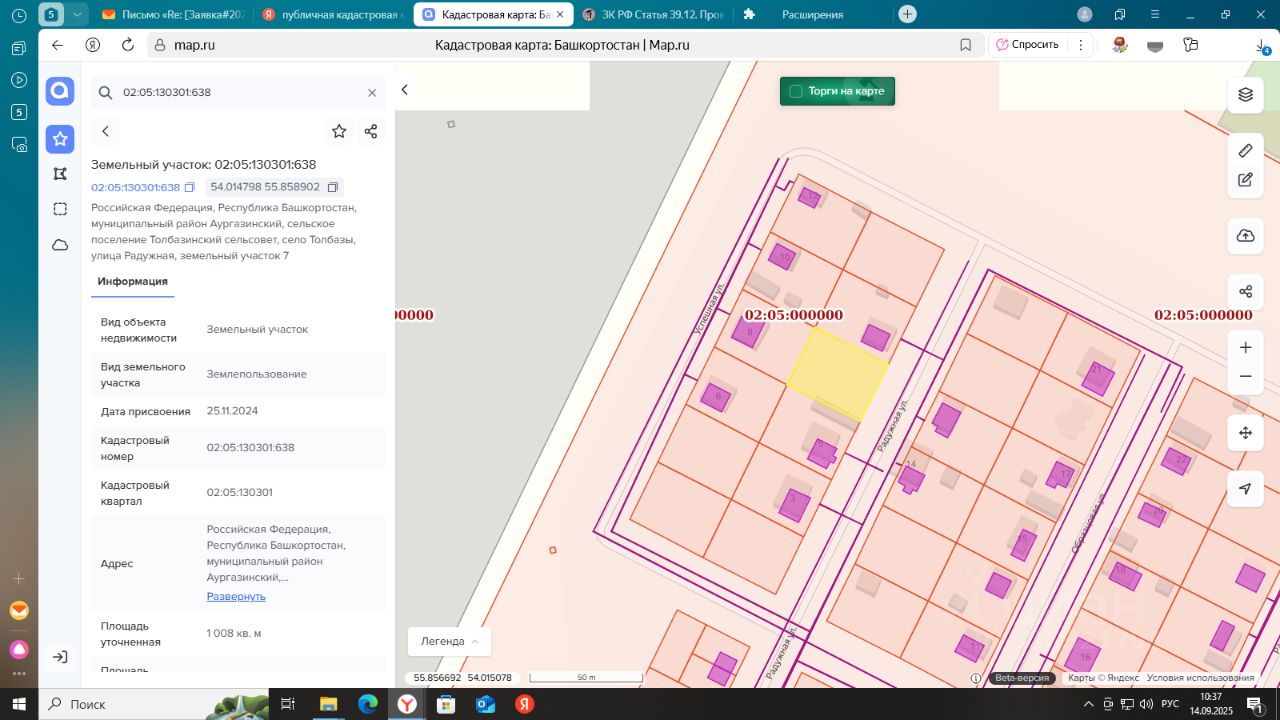Go back in browser history
Image resolution: width=1280 pixels, height=720 pixels.
(57, 45)
